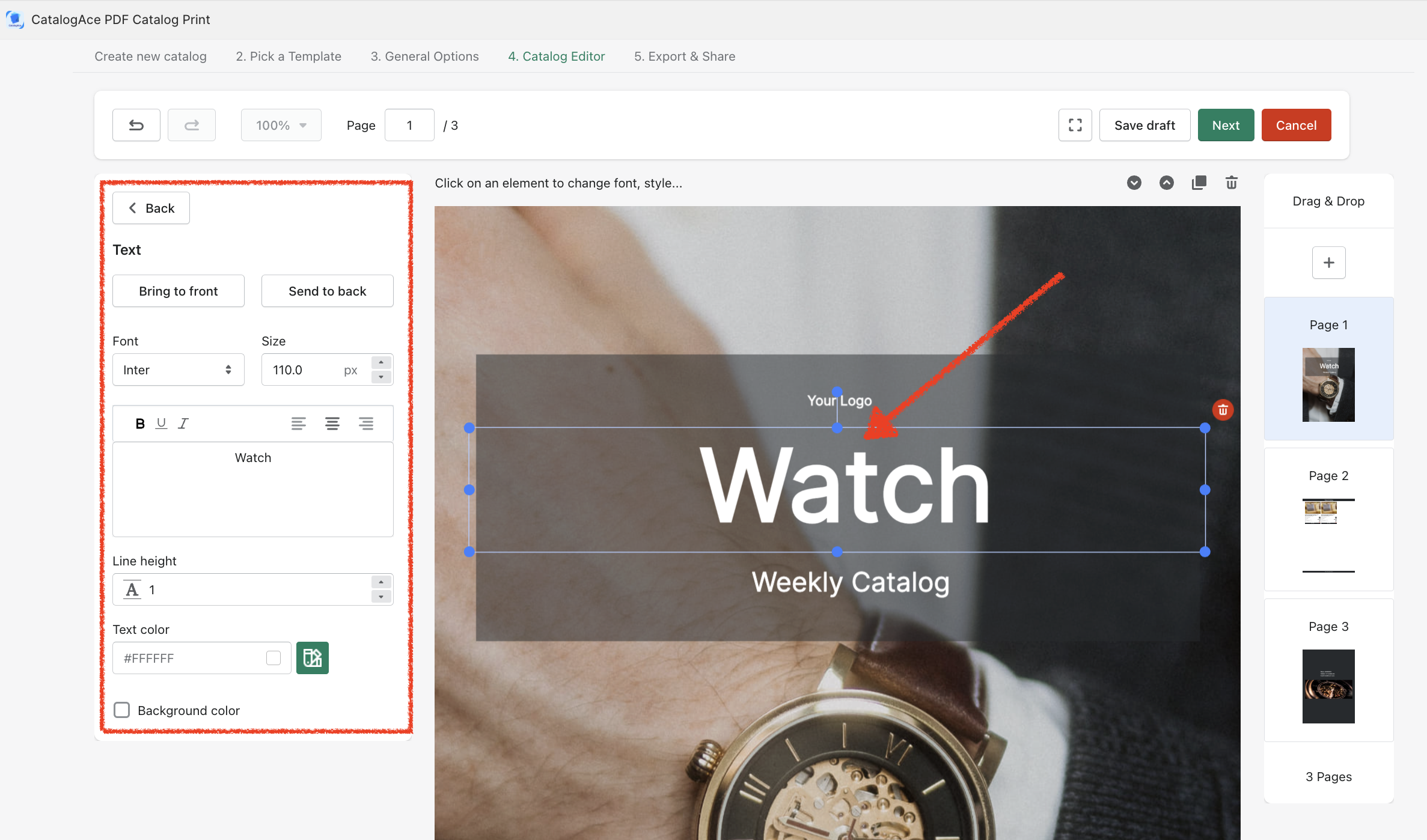
Task: Move page down with chevron-down icon
Action: 1134,183
